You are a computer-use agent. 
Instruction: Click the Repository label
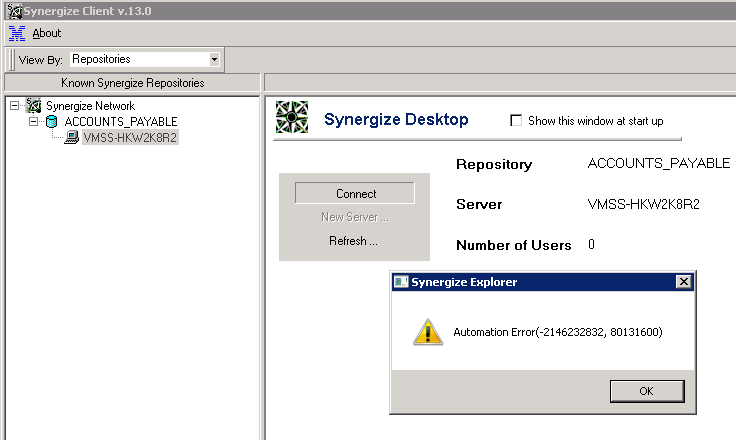click(494, 164)
